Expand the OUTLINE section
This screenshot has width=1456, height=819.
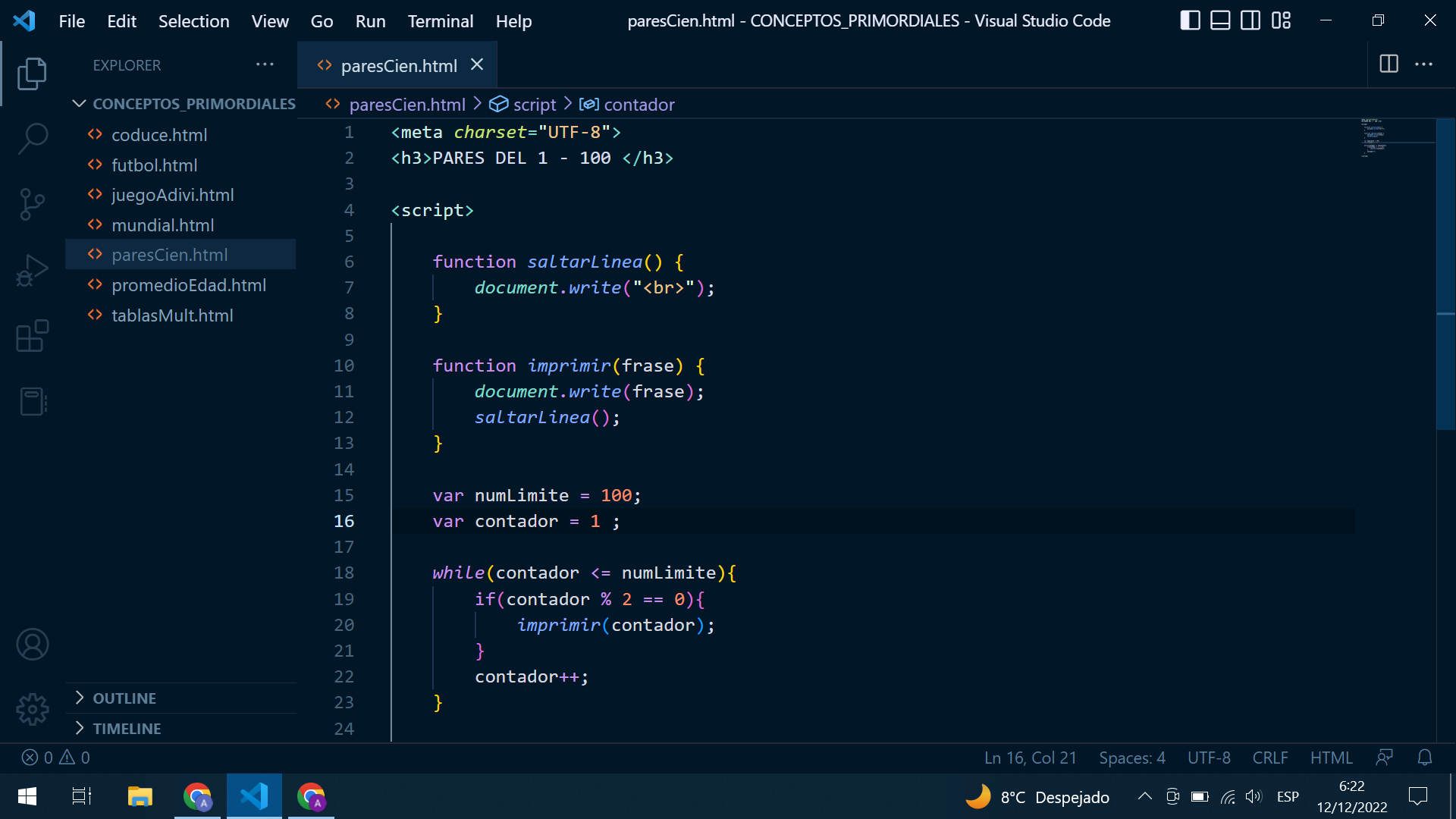click(180, 698)
